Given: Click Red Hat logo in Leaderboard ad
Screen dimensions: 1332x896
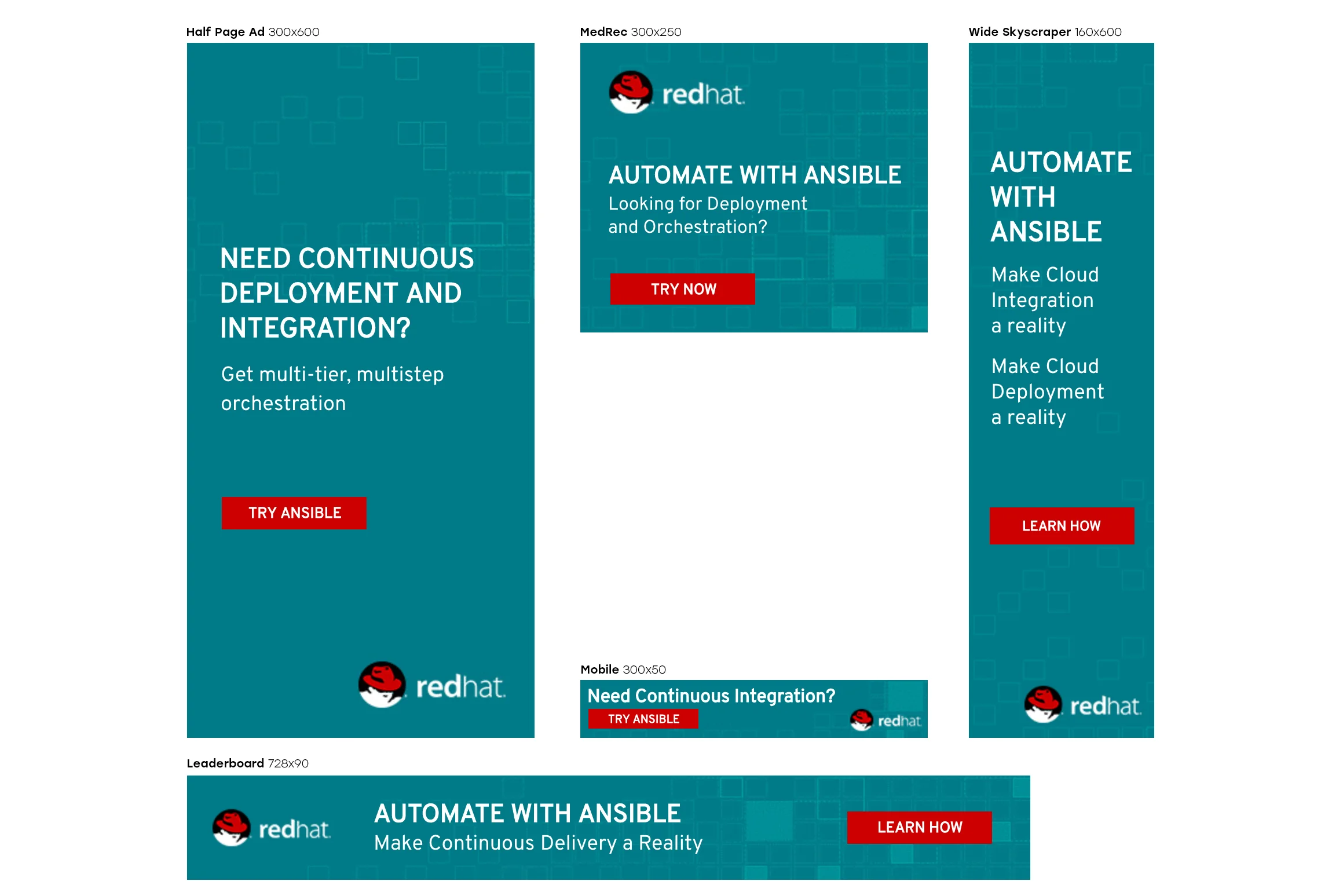Looking at the screenshot, I should click(x=272, y=828).
